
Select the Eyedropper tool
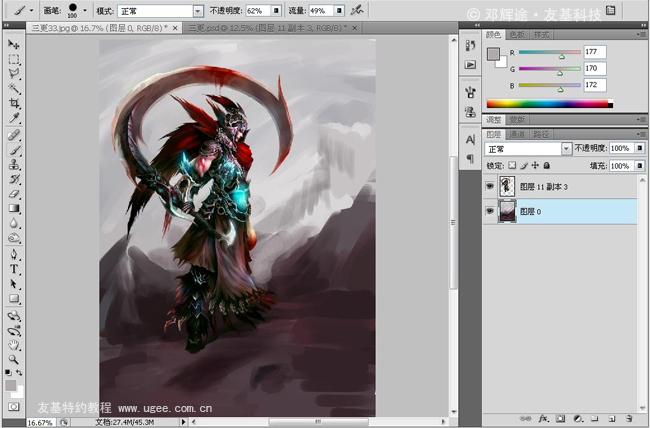tap(14, 118)
